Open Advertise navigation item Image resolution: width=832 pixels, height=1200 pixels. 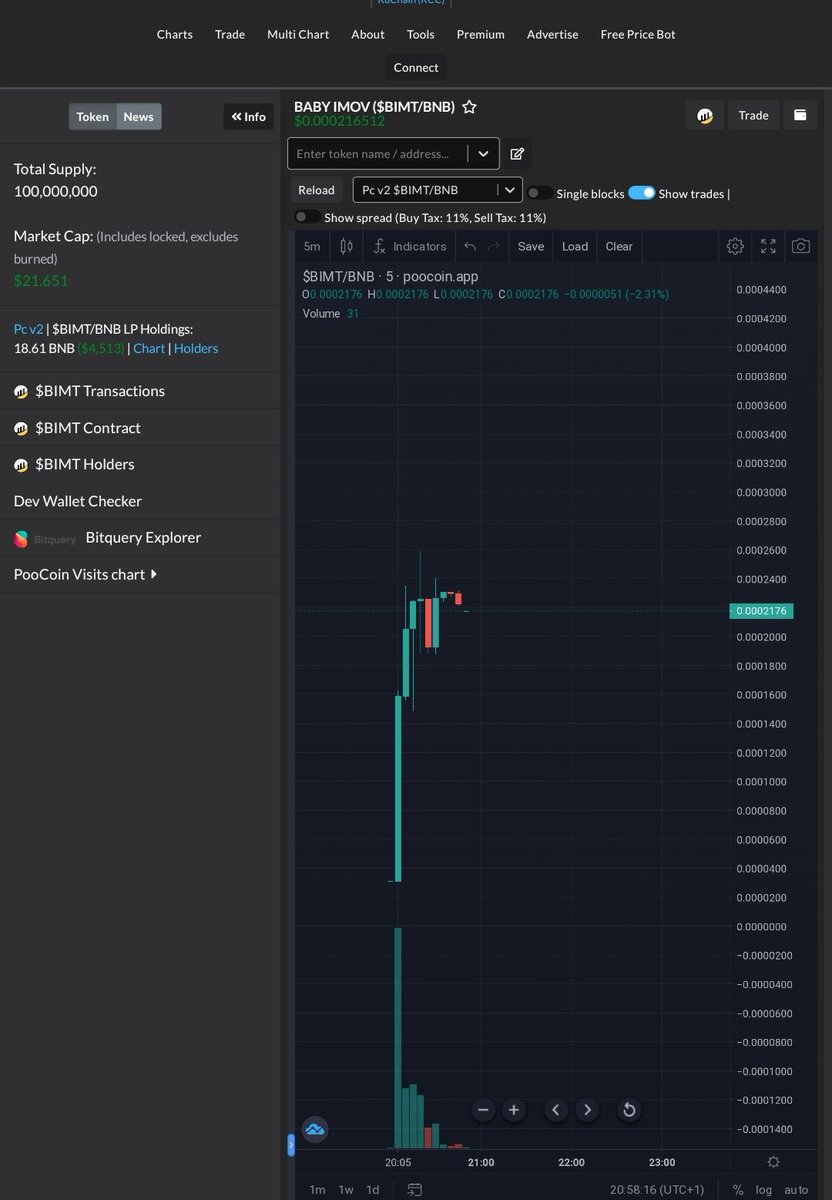click(553, 34)
